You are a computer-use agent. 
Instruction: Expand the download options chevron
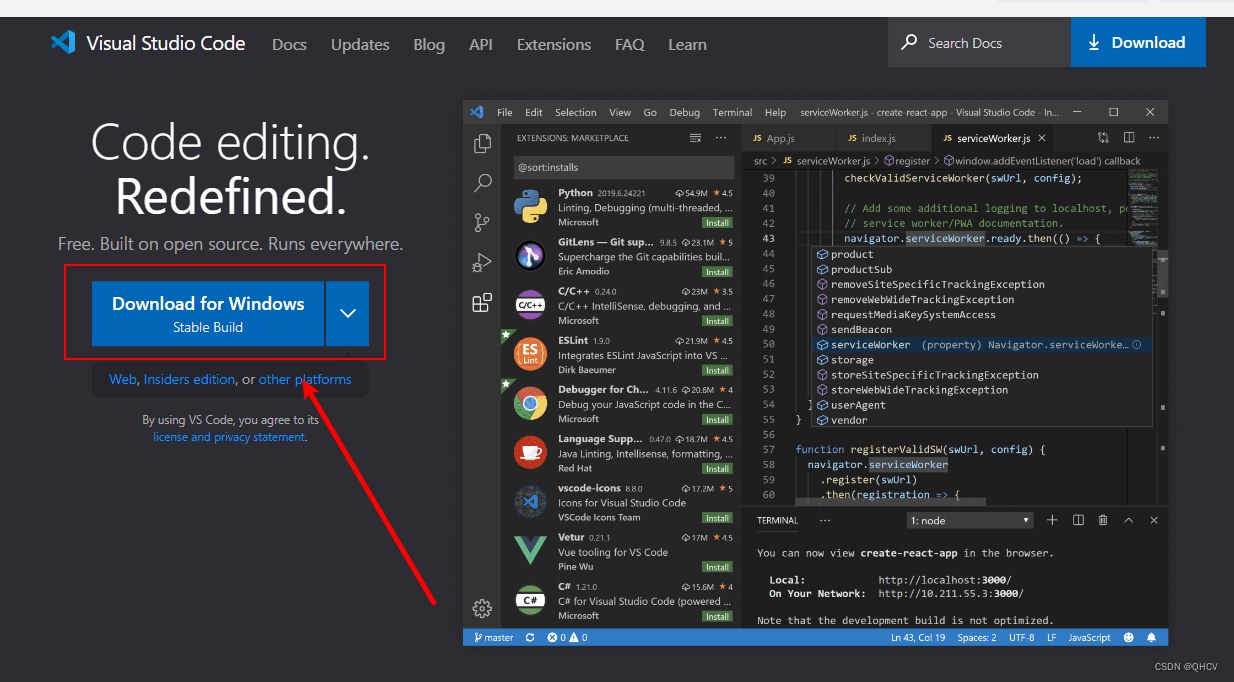(348, 313)
